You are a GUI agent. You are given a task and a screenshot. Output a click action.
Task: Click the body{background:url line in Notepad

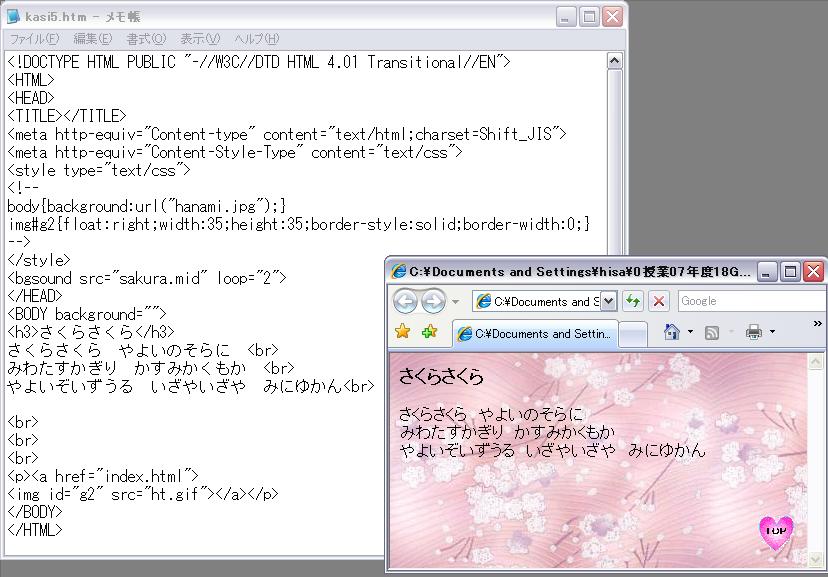(x=147, y=206)
